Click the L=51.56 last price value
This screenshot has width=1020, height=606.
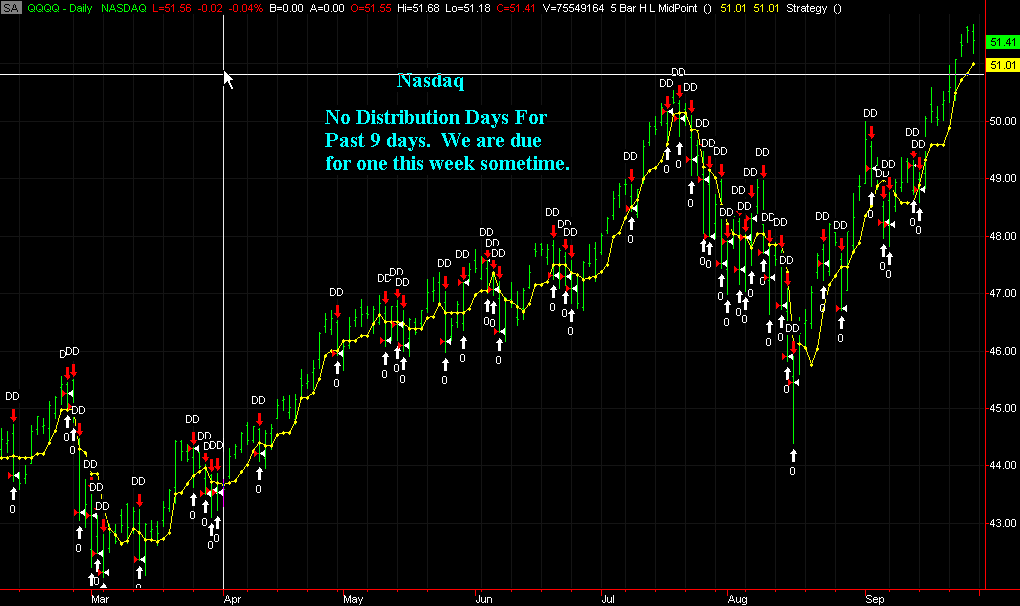170,8
